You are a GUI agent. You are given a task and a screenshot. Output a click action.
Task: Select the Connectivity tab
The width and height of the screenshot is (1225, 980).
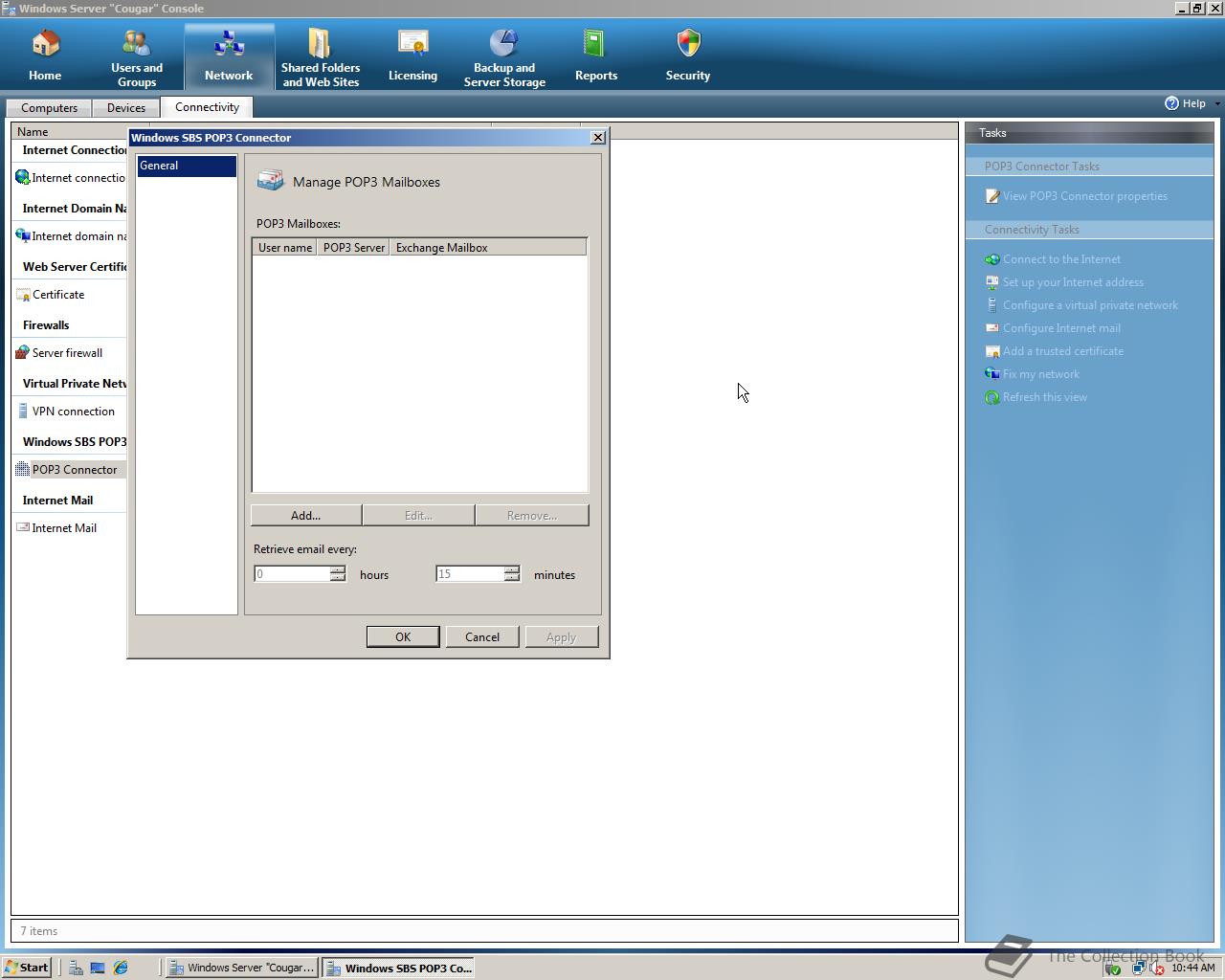click(207, 107)
